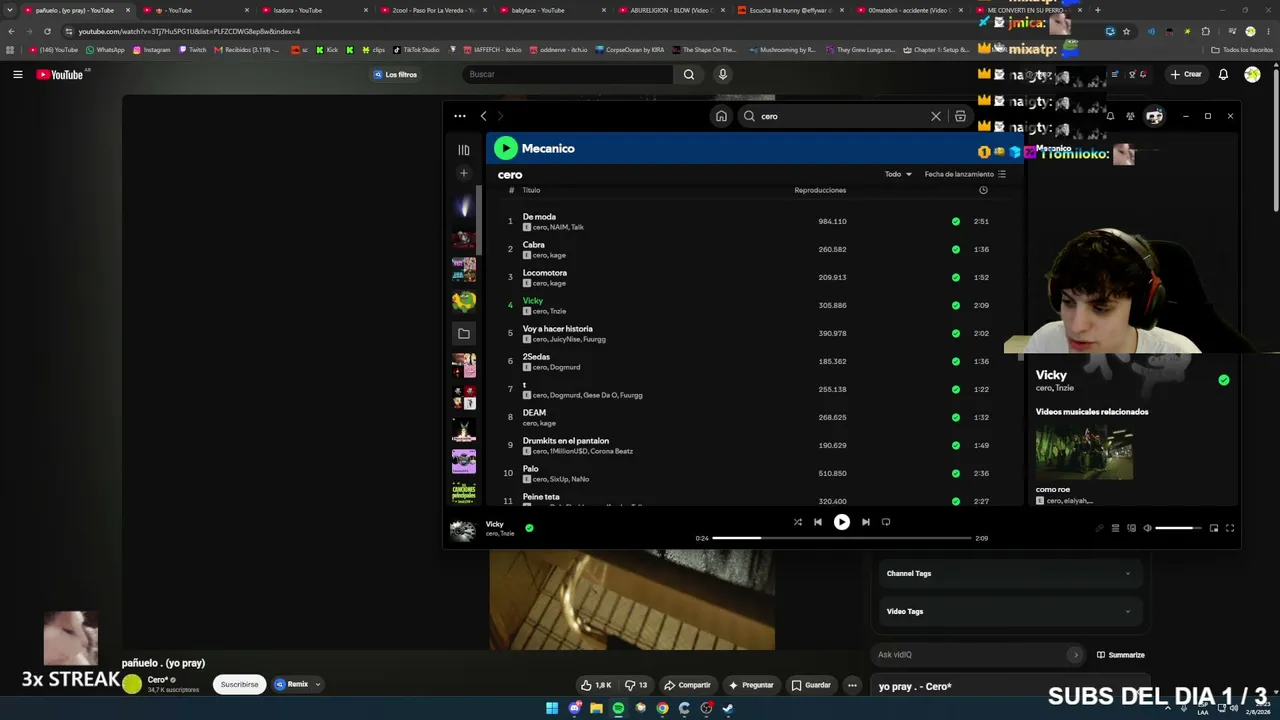Enter Spotify fullscreen mode
1280x720 pixels.
[x=1230, y=528]
